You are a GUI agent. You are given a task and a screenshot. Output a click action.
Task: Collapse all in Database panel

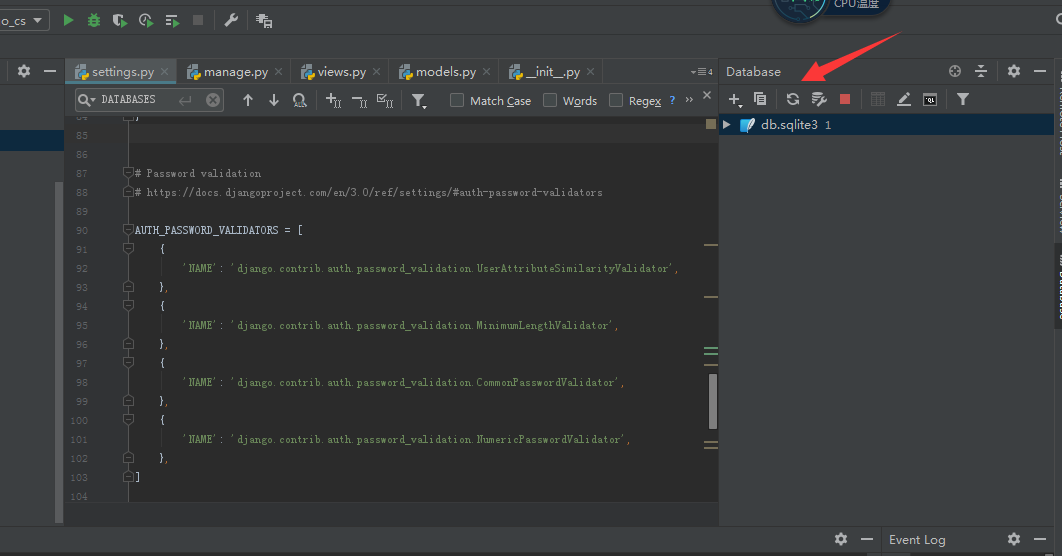coord(981,71)
